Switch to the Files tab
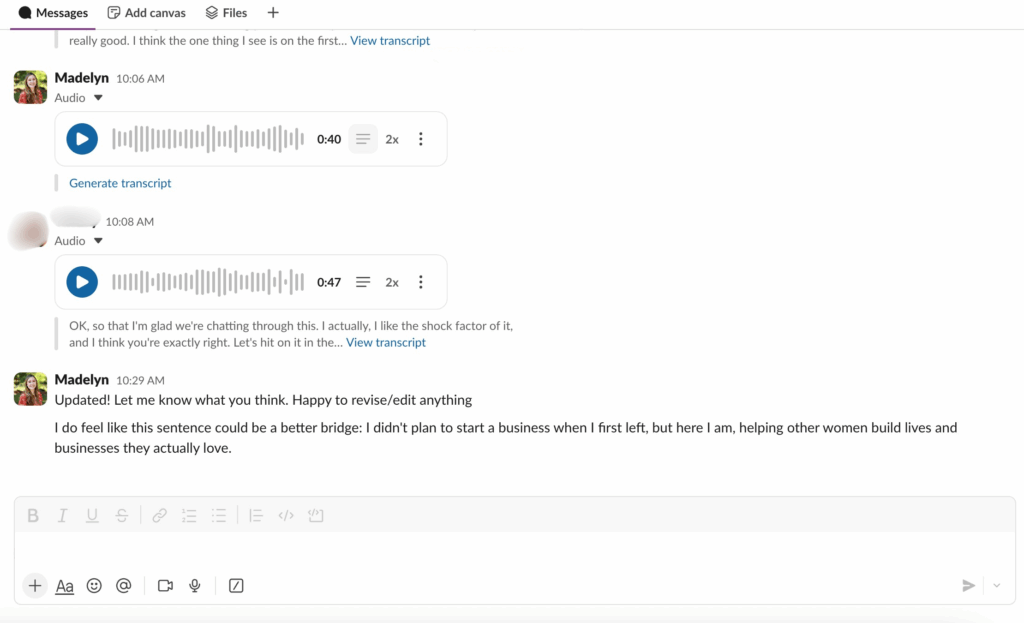 click(226, 12)
